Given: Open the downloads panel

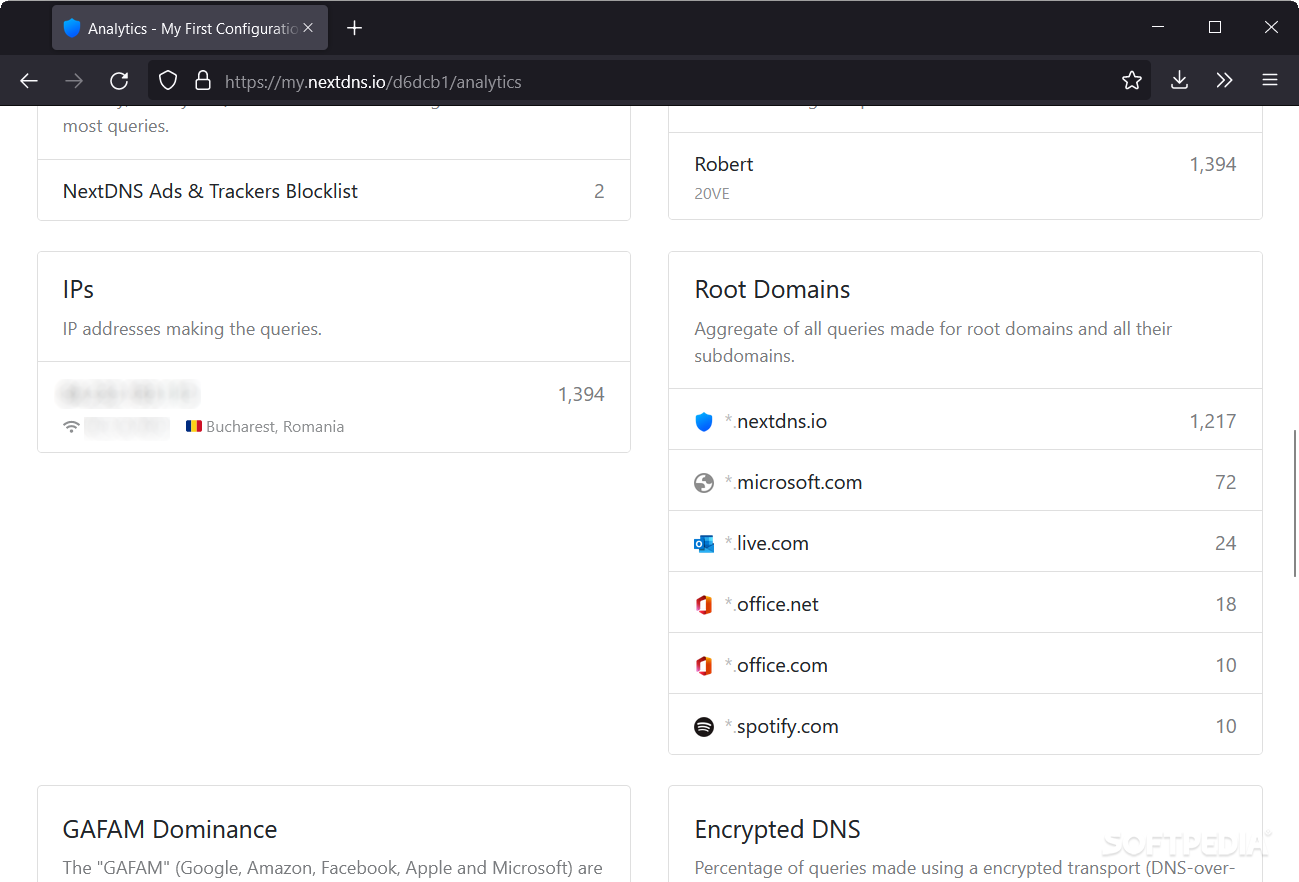Looking at the screenshot, I should [1180, 81].
